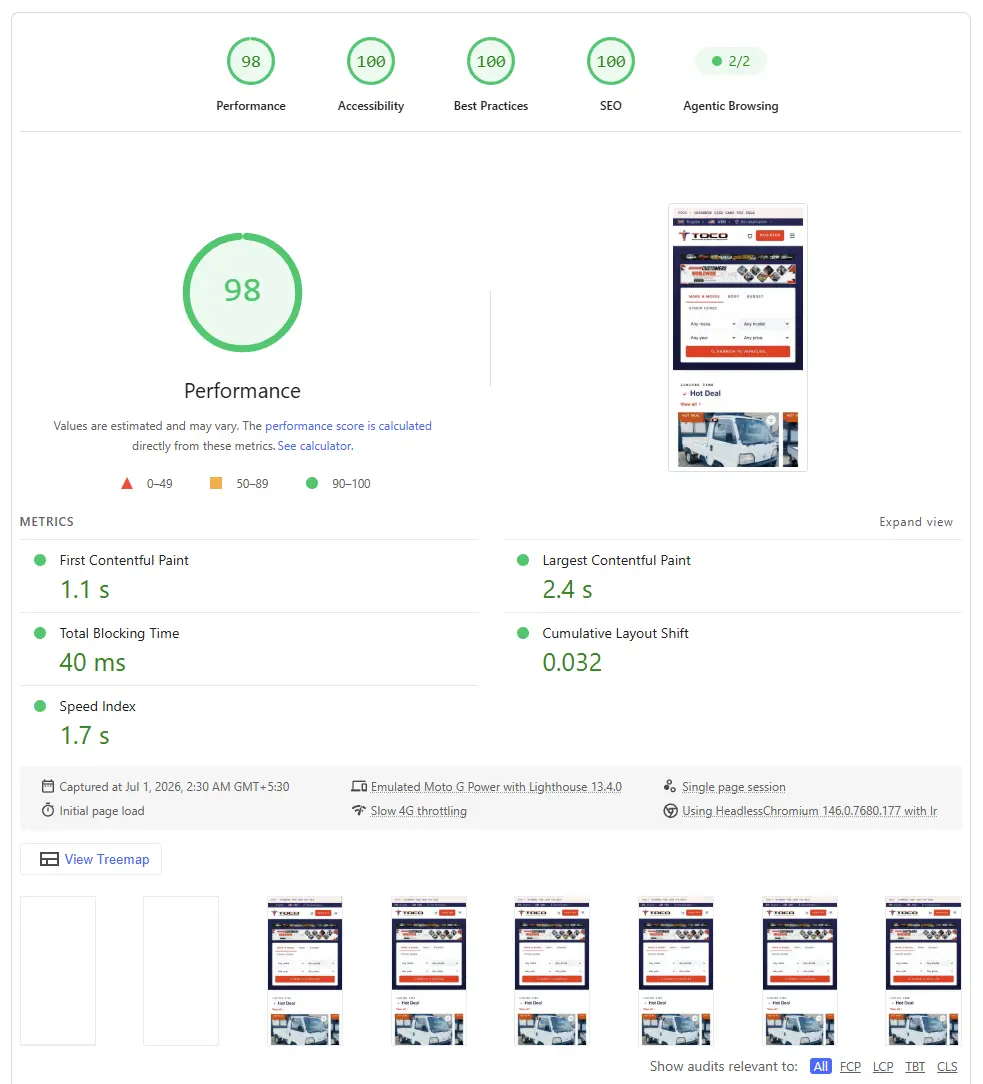Click the Captured at Jul 1, 2026 text
This screenshot has height=1084, width=983.
tap(174, 787)
